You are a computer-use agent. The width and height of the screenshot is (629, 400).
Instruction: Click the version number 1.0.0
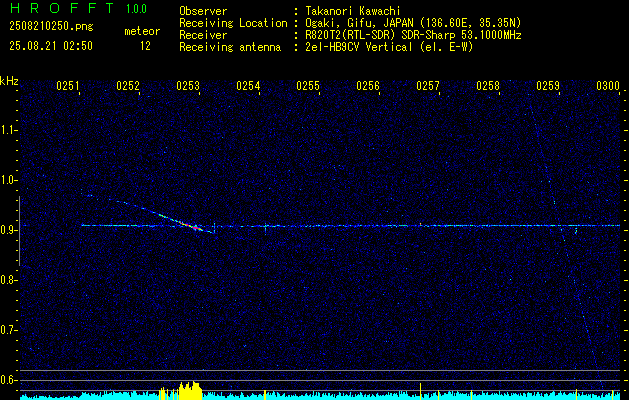[136, 8]
